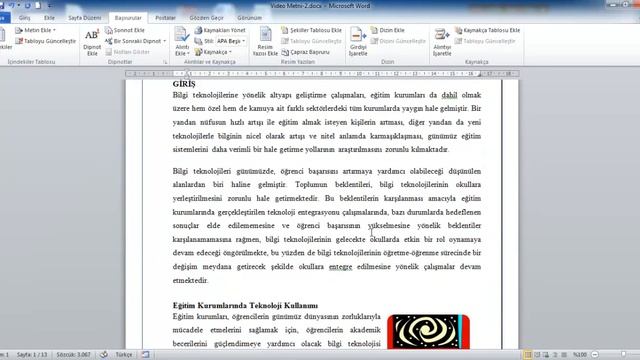Image resolution: width=640 pixels, height=360 pixels.
Task: Switch to Draft view
Action: click(x=564, y=355)
